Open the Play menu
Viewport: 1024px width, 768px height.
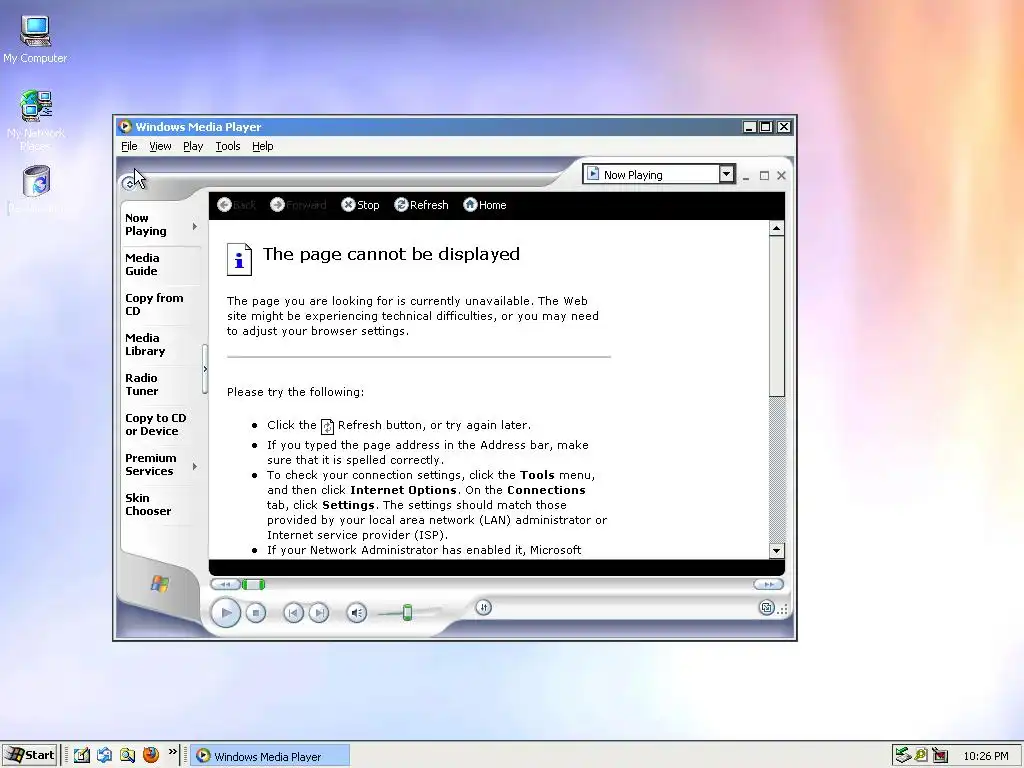pyautogui.click(x=193, y=146)
